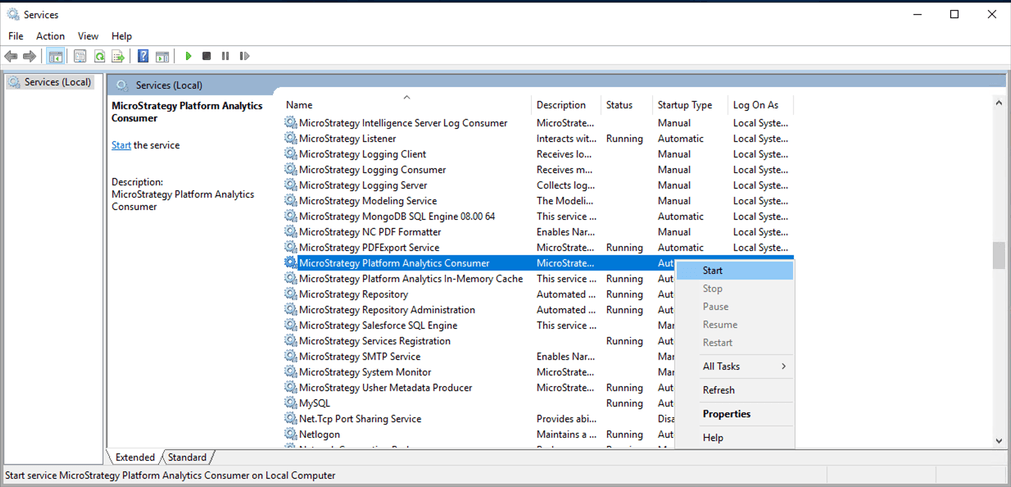Click the green Start Service toolbar button

click(188, 56)
